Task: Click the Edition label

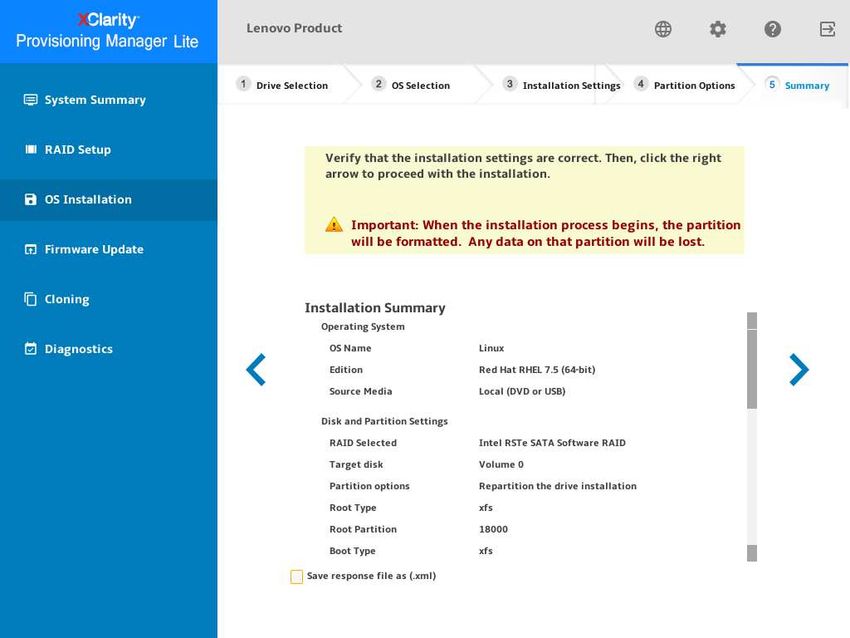Action: (346, 370)
